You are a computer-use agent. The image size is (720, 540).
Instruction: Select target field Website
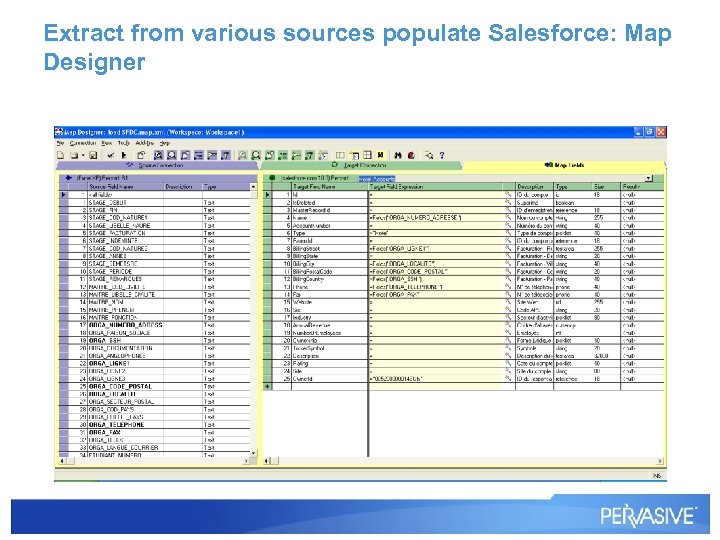point(329,302)
